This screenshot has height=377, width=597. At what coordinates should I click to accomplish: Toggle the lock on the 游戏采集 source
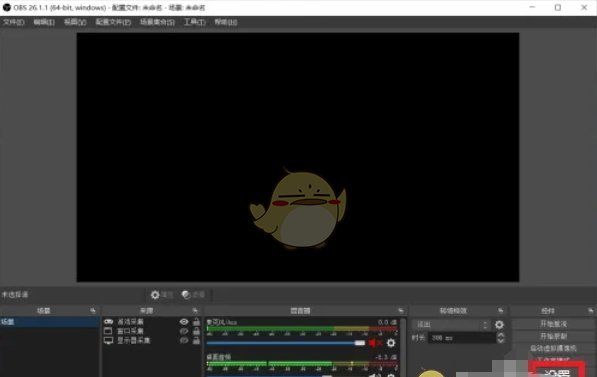196,322
